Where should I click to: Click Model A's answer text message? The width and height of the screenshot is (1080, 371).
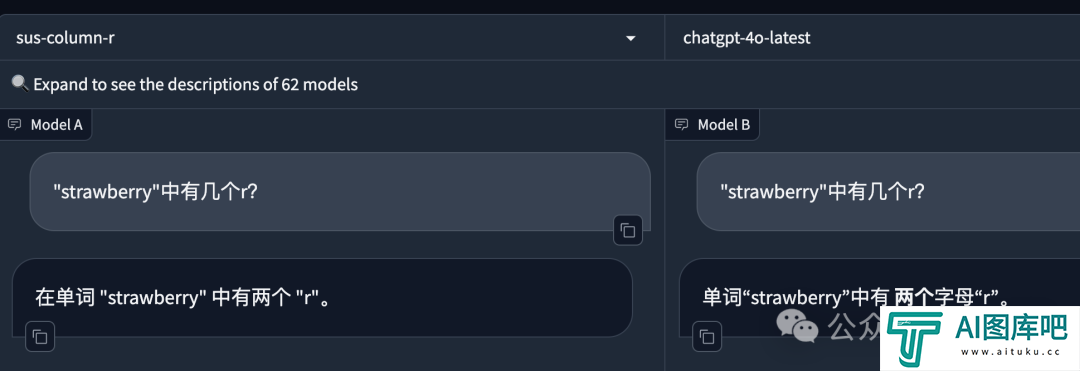coord(183,298)
